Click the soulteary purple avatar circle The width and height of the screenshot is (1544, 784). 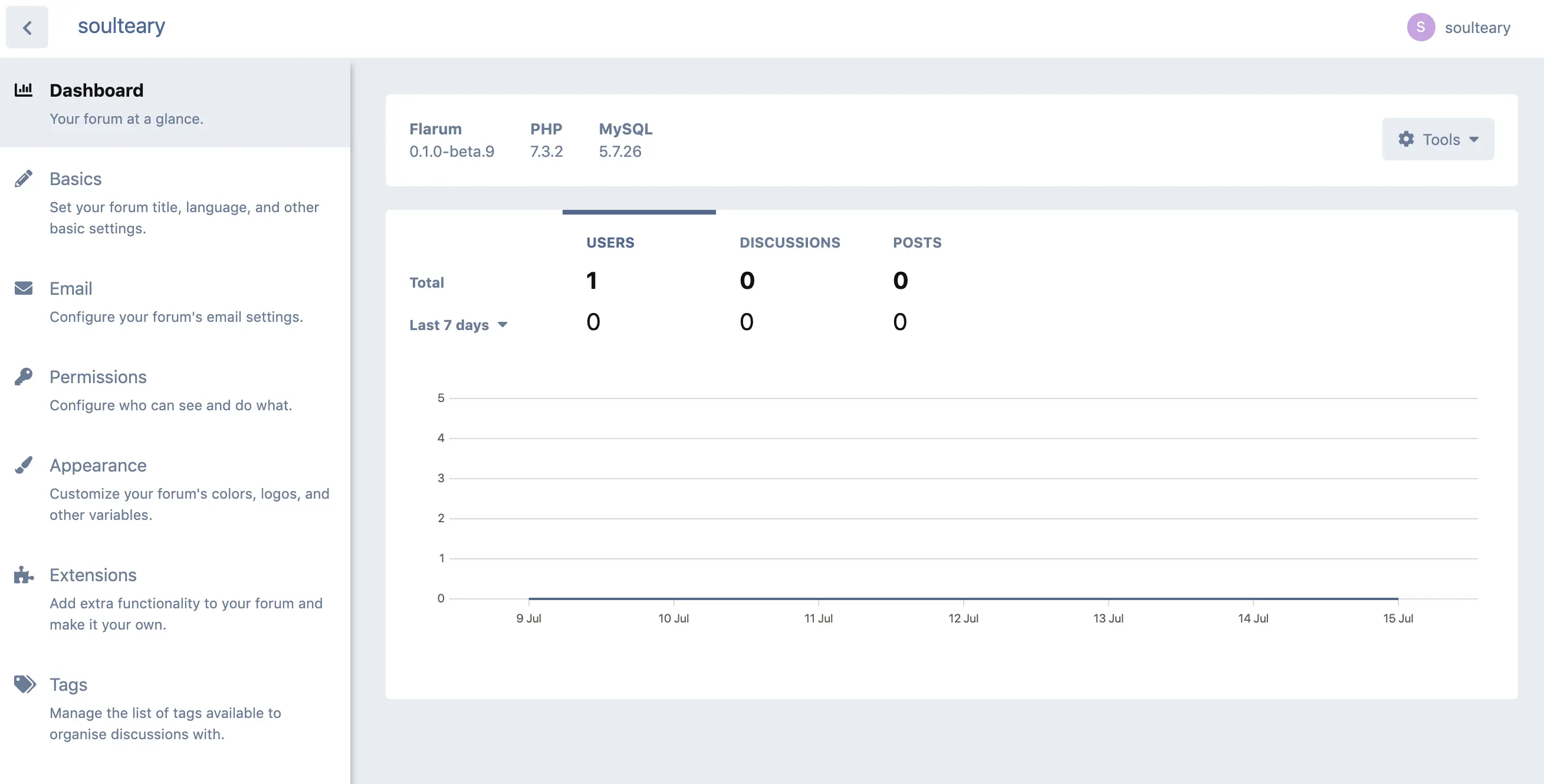pos(1421,28)
